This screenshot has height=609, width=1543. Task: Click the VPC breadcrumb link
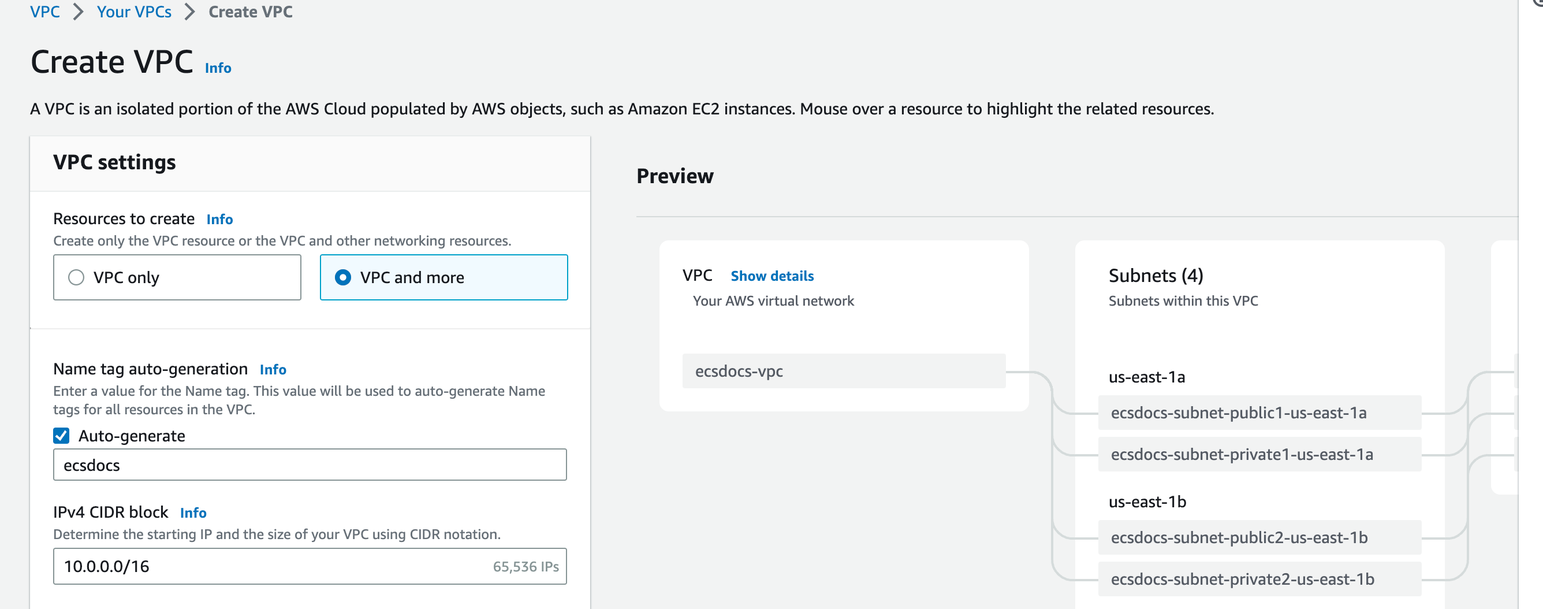pos(44,11)
